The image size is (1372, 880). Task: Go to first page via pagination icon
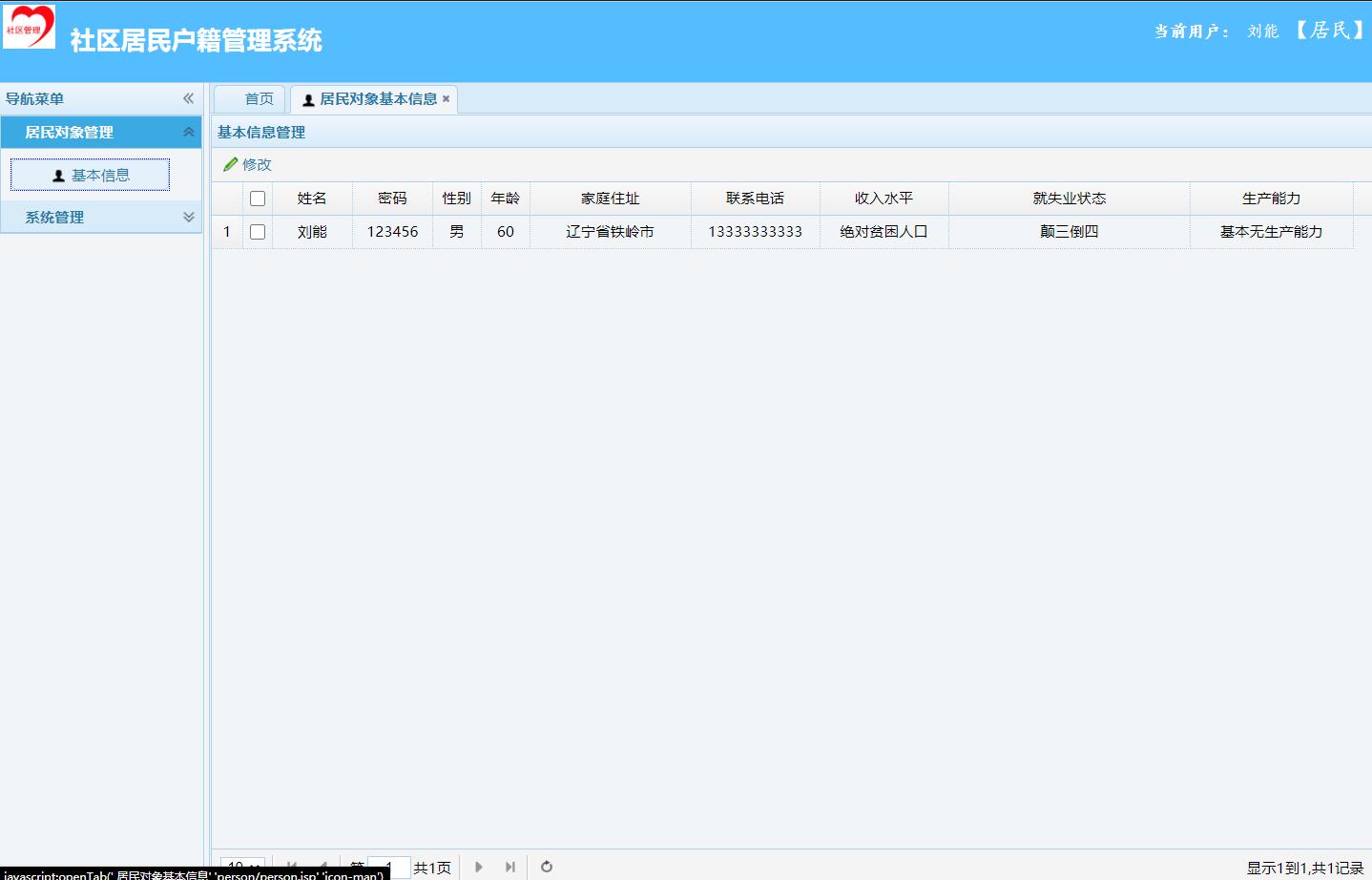pos(293,867)
